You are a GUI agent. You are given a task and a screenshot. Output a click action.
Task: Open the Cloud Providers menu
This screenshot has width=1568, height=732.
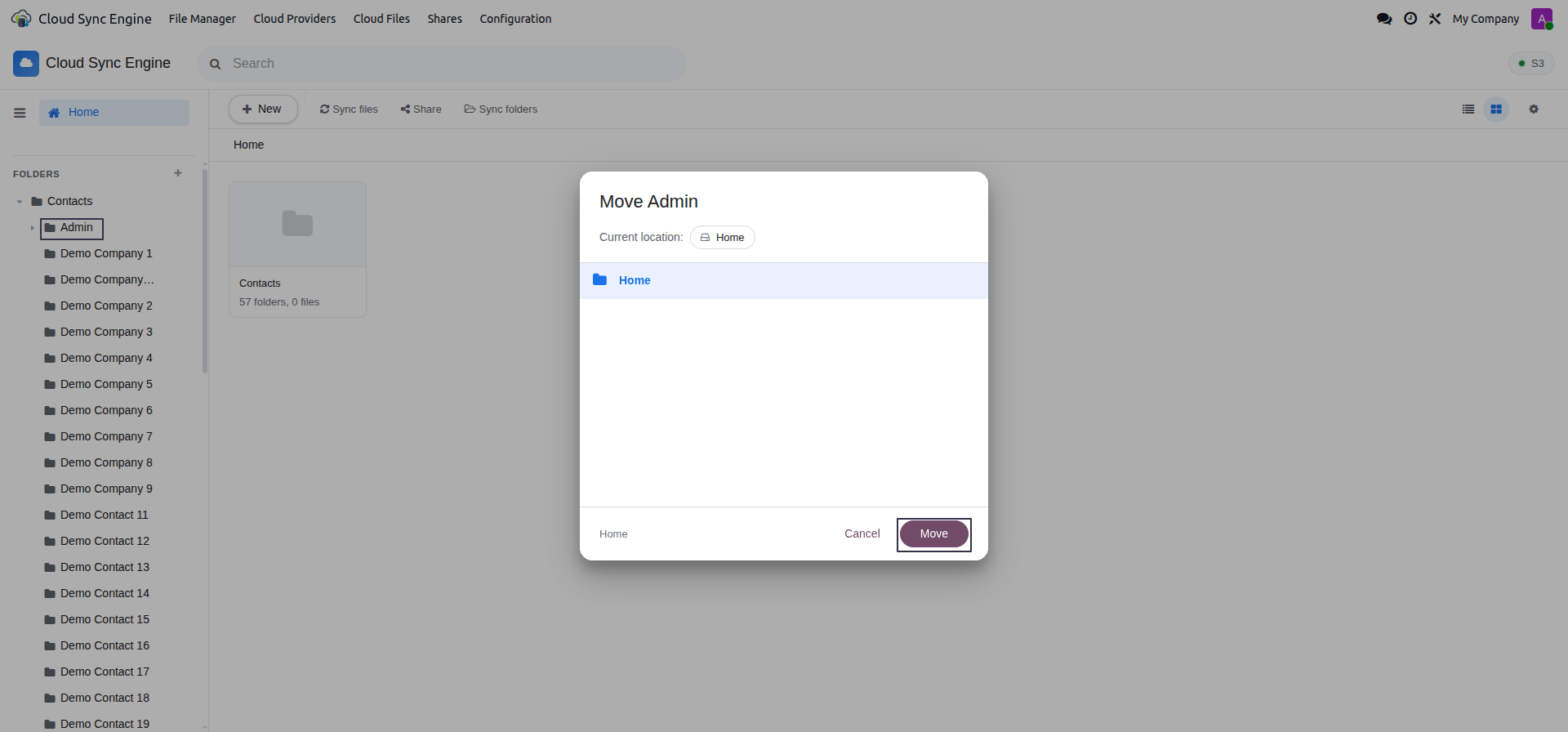click(x=295, y=19)
